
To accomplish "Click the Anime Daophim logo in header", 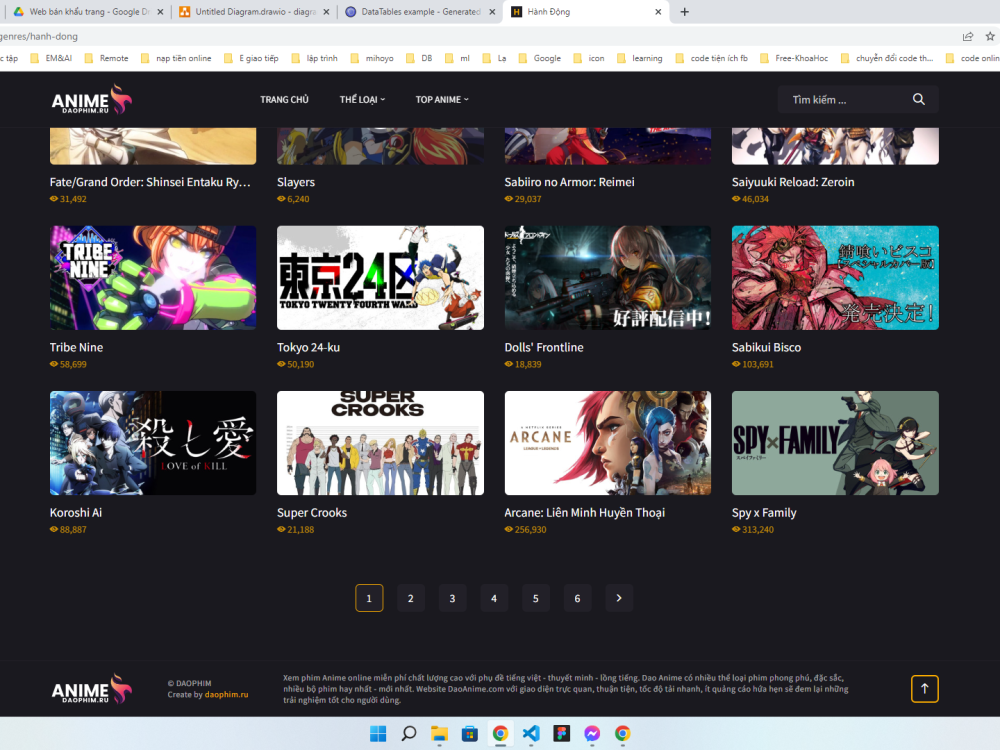I will [92, 99].
